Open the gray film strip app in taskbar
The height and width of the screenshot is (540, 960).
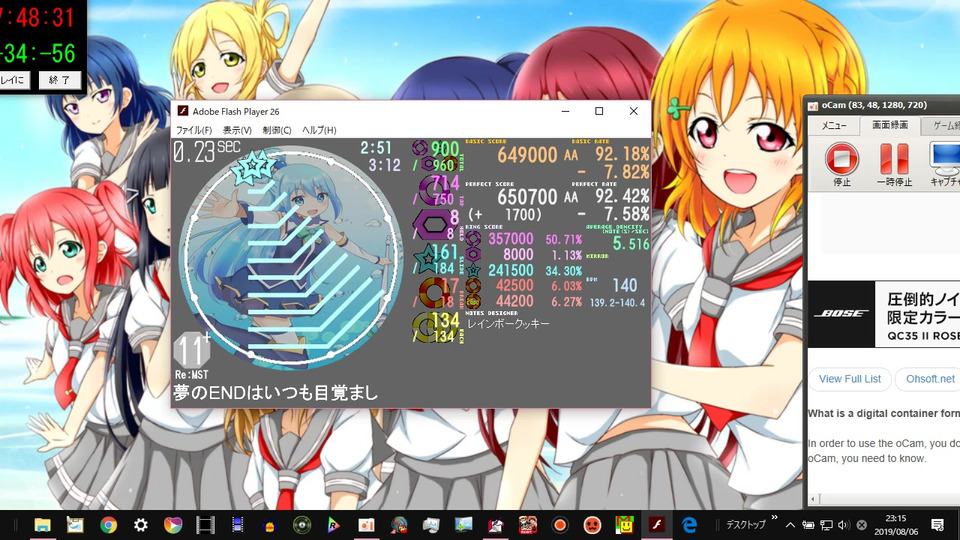pyautogui.click(x=205, y=525)
